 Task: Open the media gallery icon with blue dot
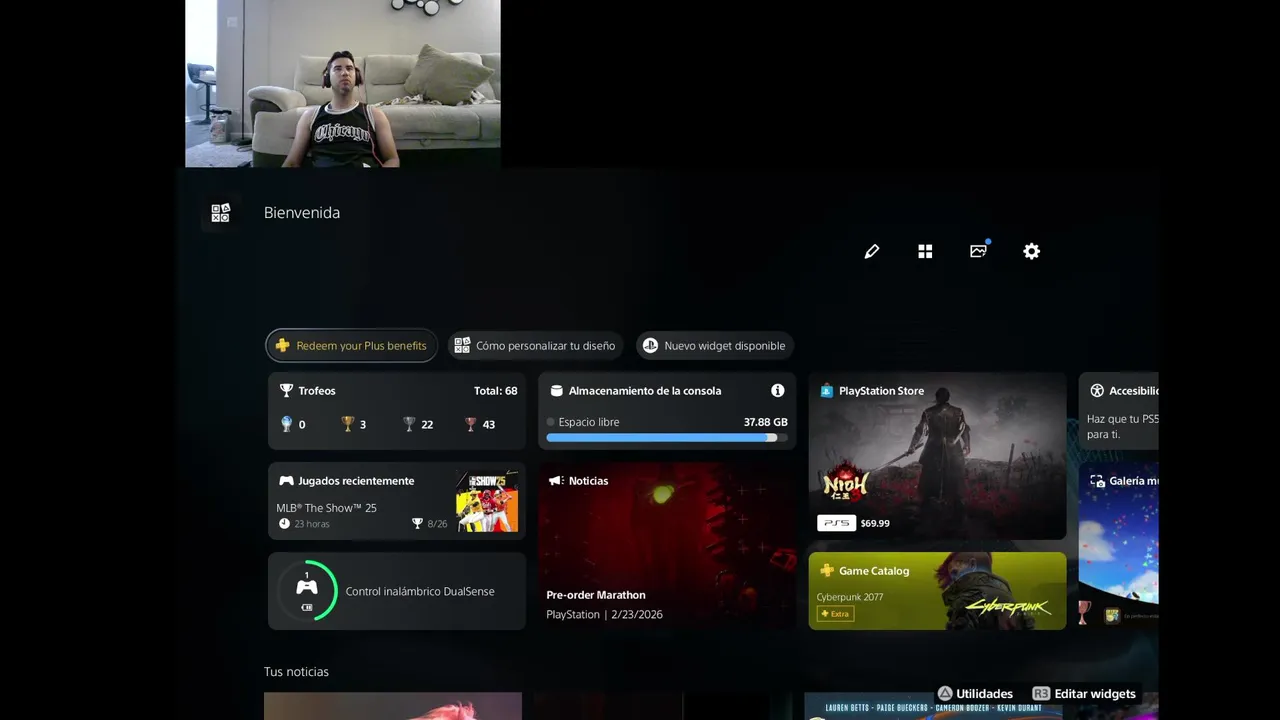click(x=979, y=250)
